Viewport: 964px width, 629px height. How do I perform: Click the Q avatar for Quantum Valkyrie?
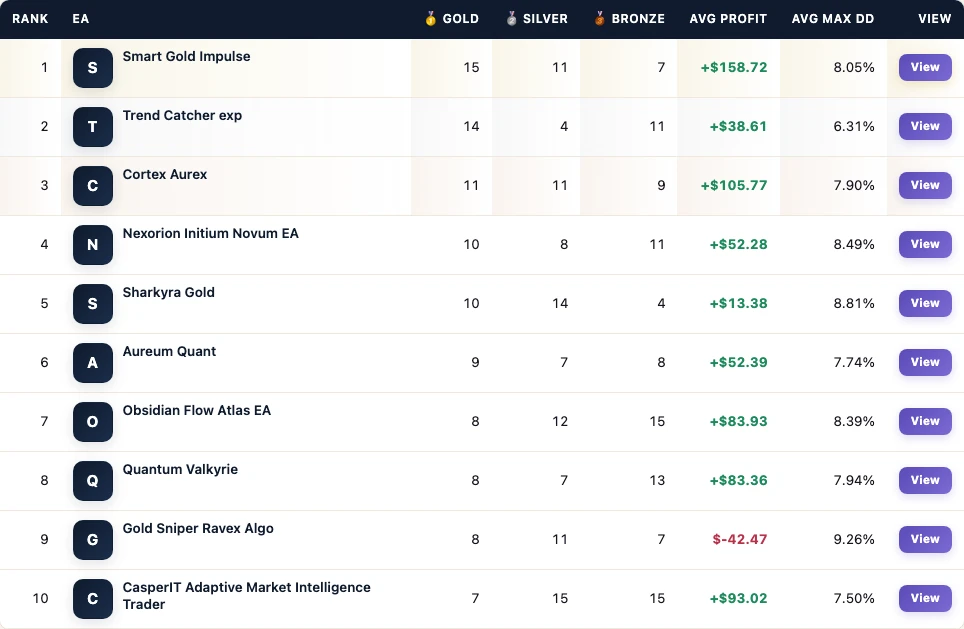(93, 481)
